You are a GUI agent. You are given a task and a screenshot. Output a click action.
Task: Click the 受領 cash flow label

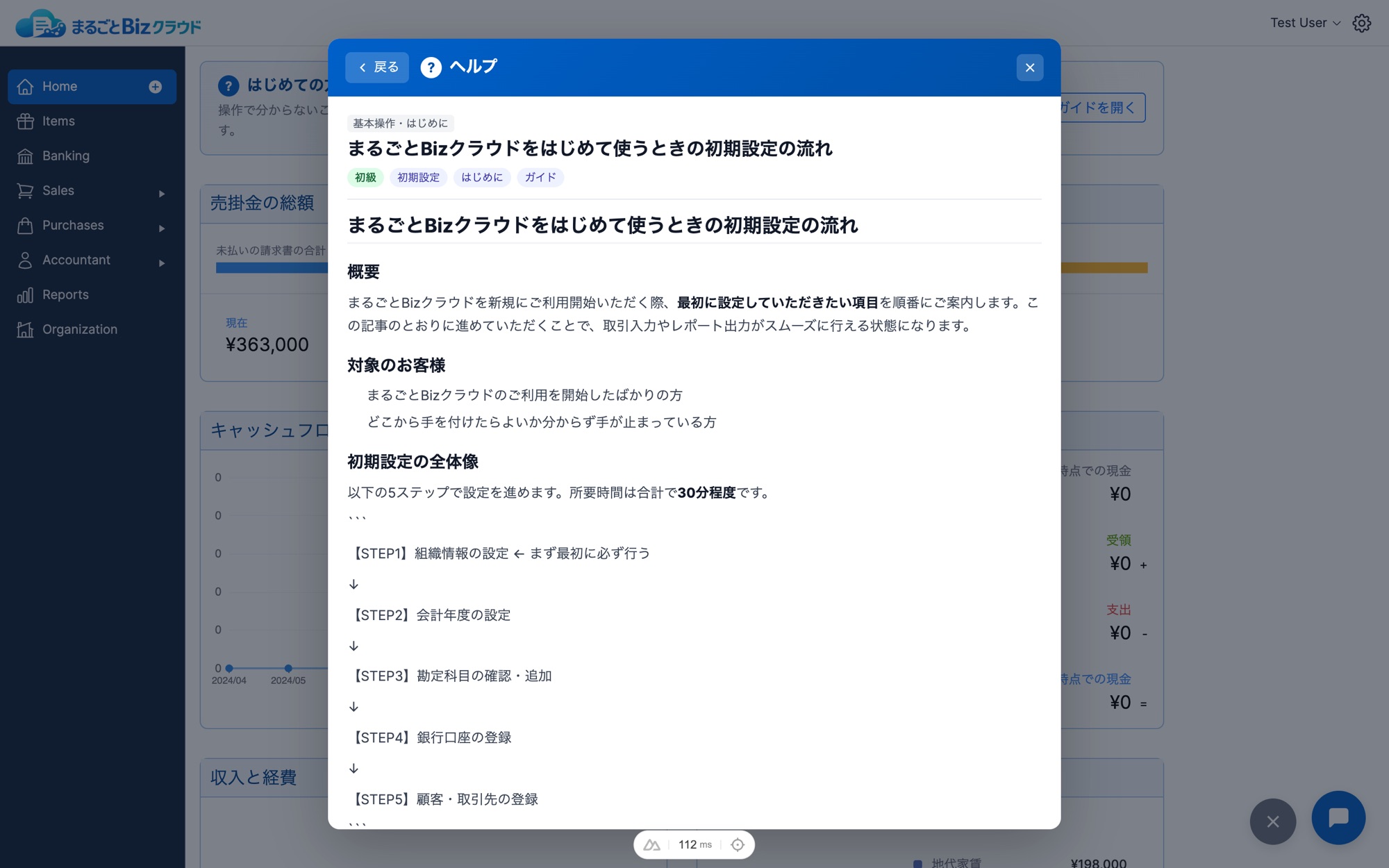pyautogui.click(x=1119, y=540)
